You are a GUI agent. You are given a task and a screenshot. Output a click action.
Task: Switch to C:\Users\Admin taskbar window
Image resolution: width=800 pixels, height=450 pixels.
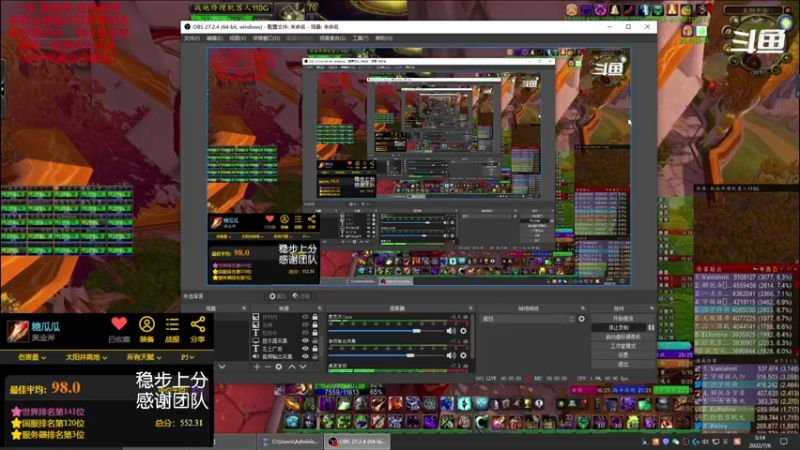pos(290,442)
